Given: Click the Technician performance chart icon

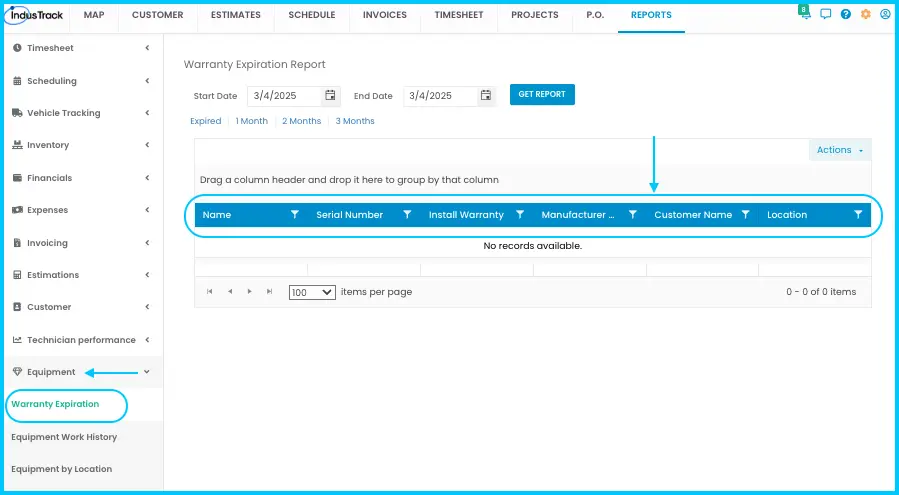Looking at the screenshot, I should (17, 340).
